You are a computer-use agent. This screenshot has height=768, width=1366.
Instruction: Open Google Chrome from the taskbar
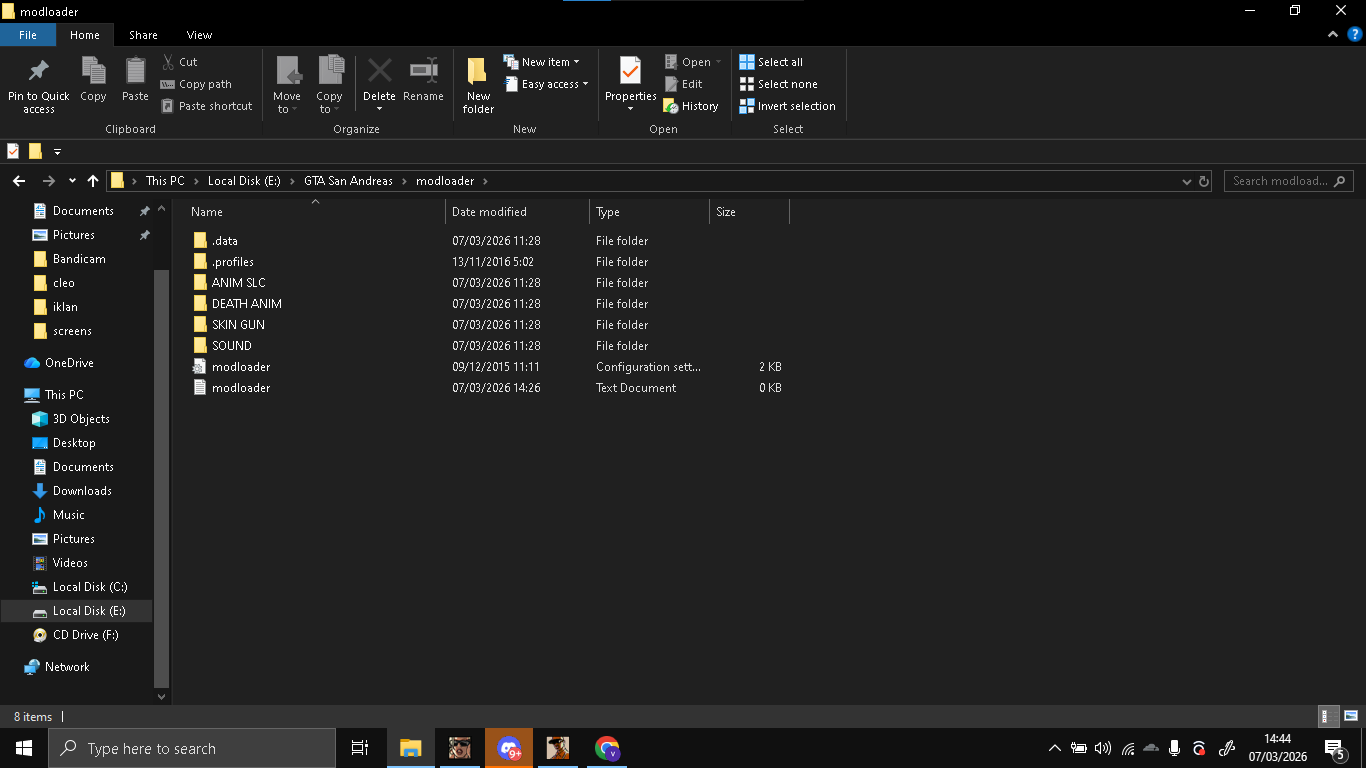pyautogui.click(x=607, y=748)
